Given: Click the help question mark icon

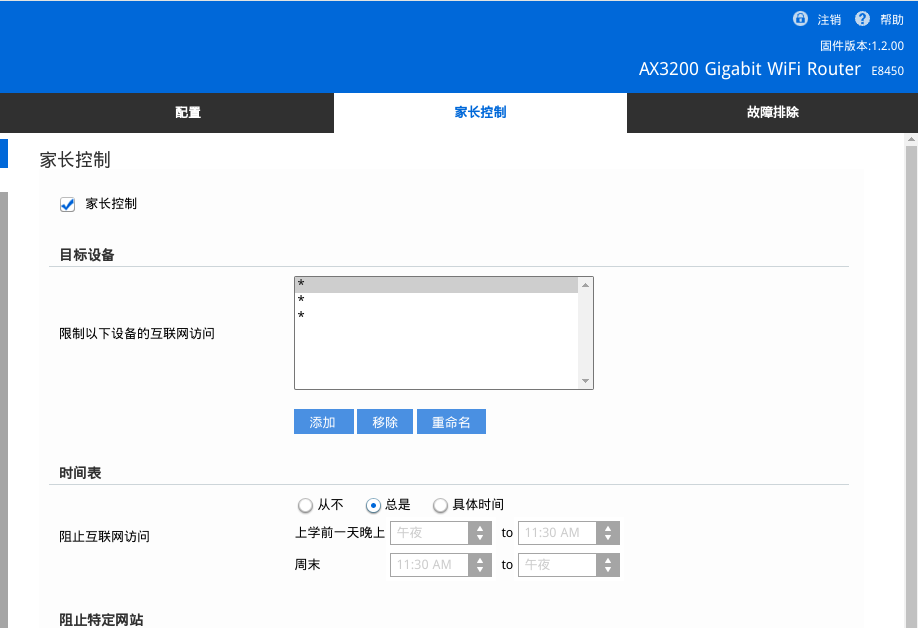Looking at the screenshot, I should tap(862, 19).
